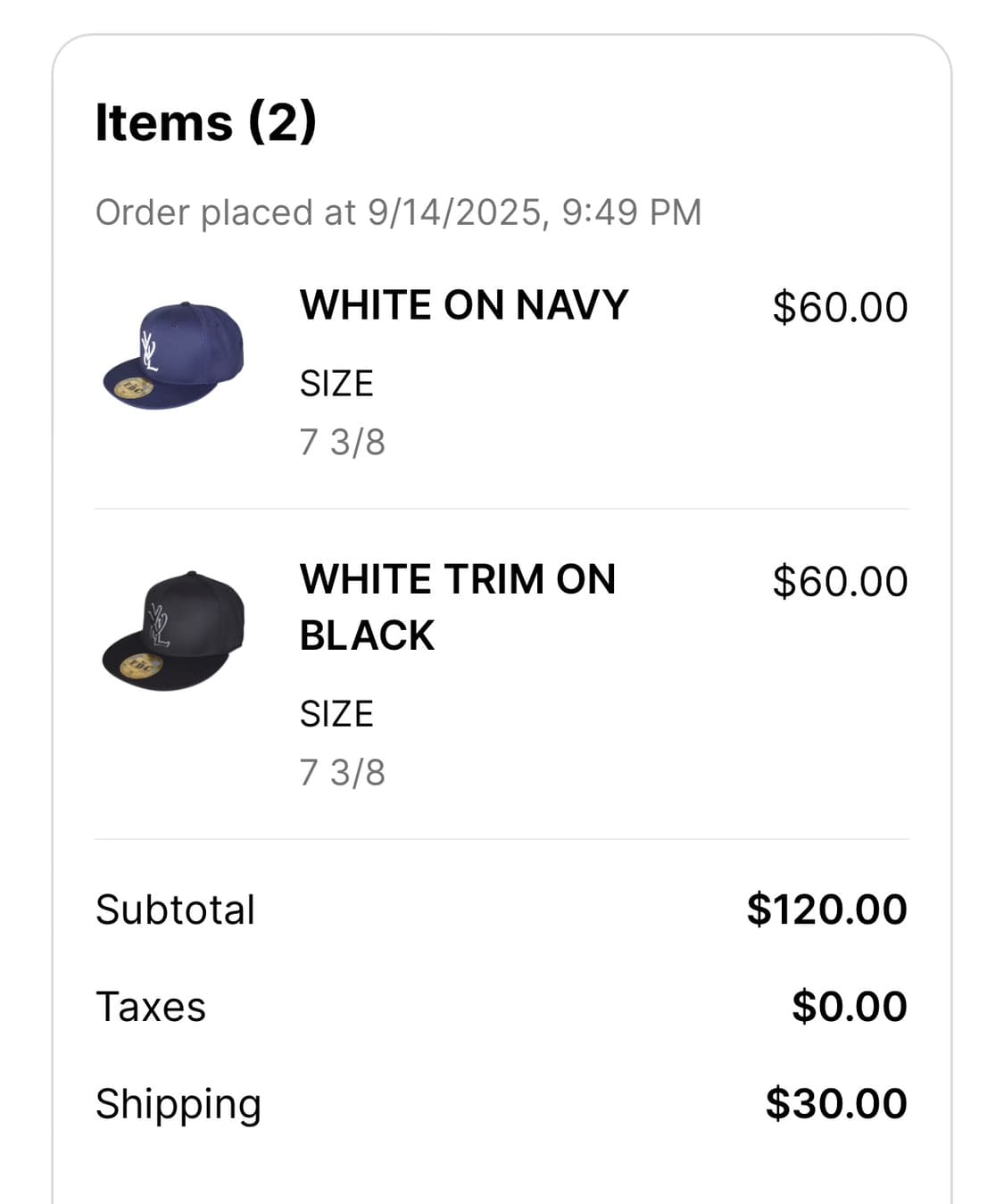Click the $120.00 subtotal amount
The width and height of the screenshot is (1004, 1204).
[826, 909]
